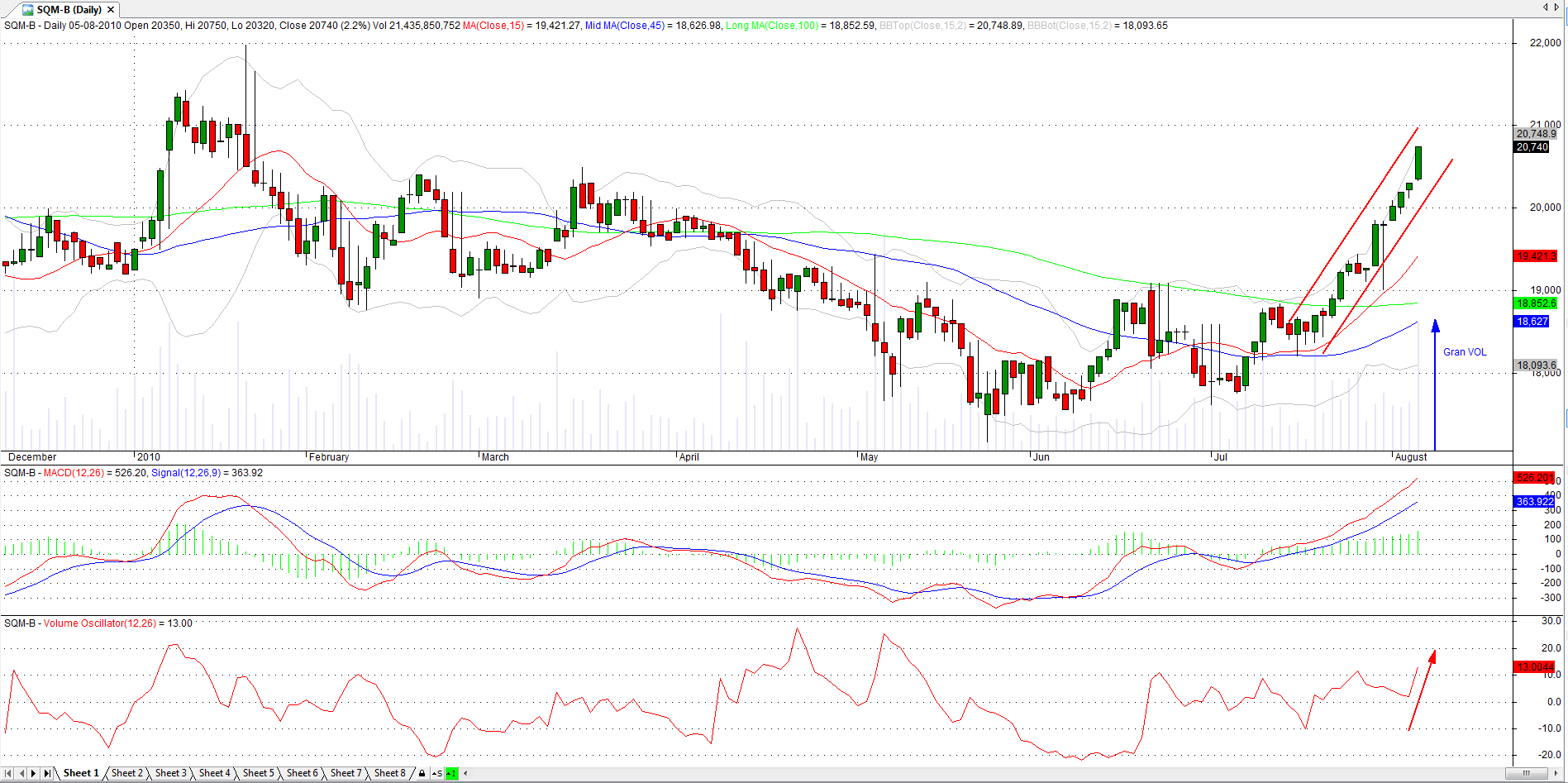Click the horizontal scrollbar thumb
Viewport: 1568px width, 783px height.
point(1526,773)
